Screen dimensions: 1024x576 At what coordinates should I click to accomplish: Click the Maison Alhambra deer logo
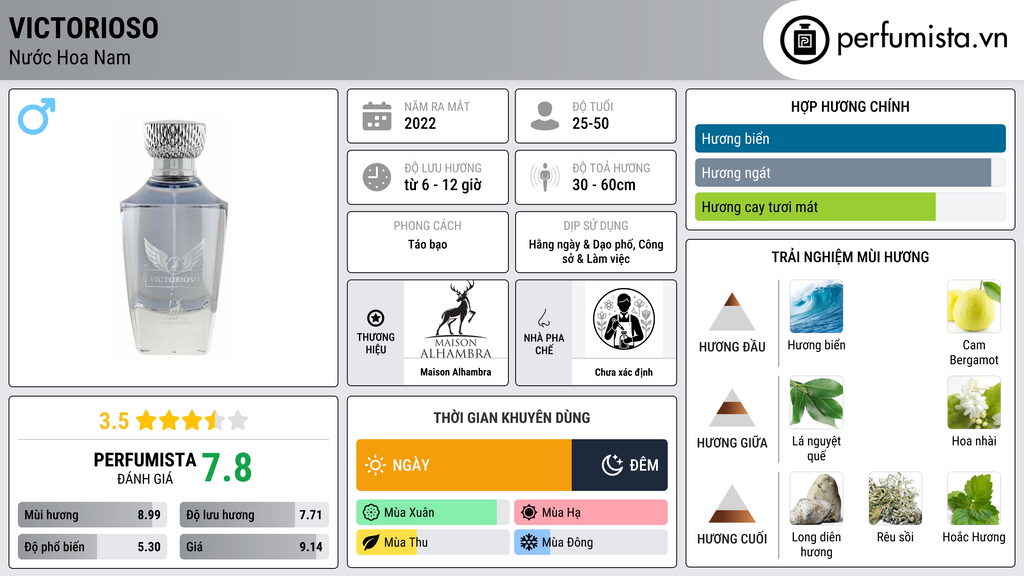pos(456,320)
